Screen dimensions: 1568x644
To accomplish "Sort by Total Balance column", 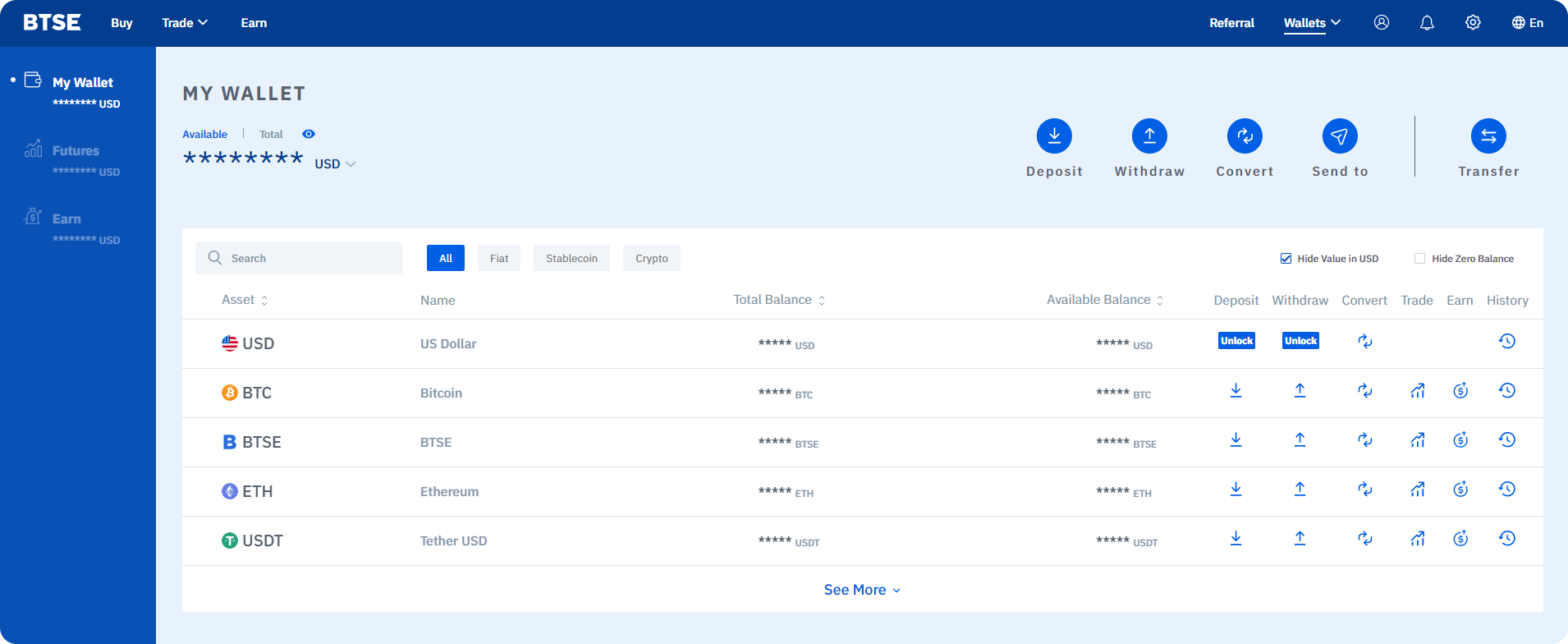I will coord(779,300).
